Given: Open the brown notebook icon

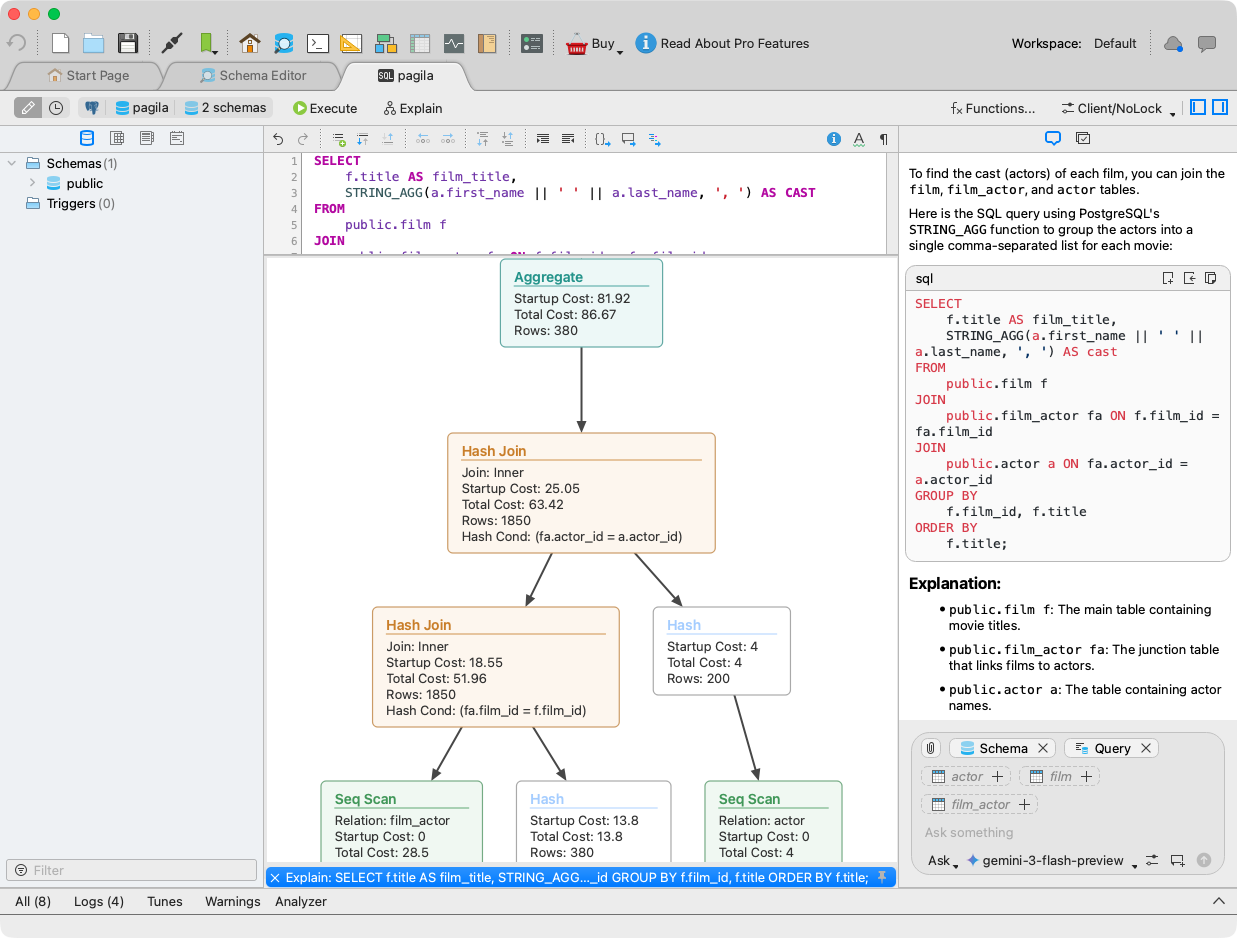Looking at the screenshot, I should [x=487, y=43].
